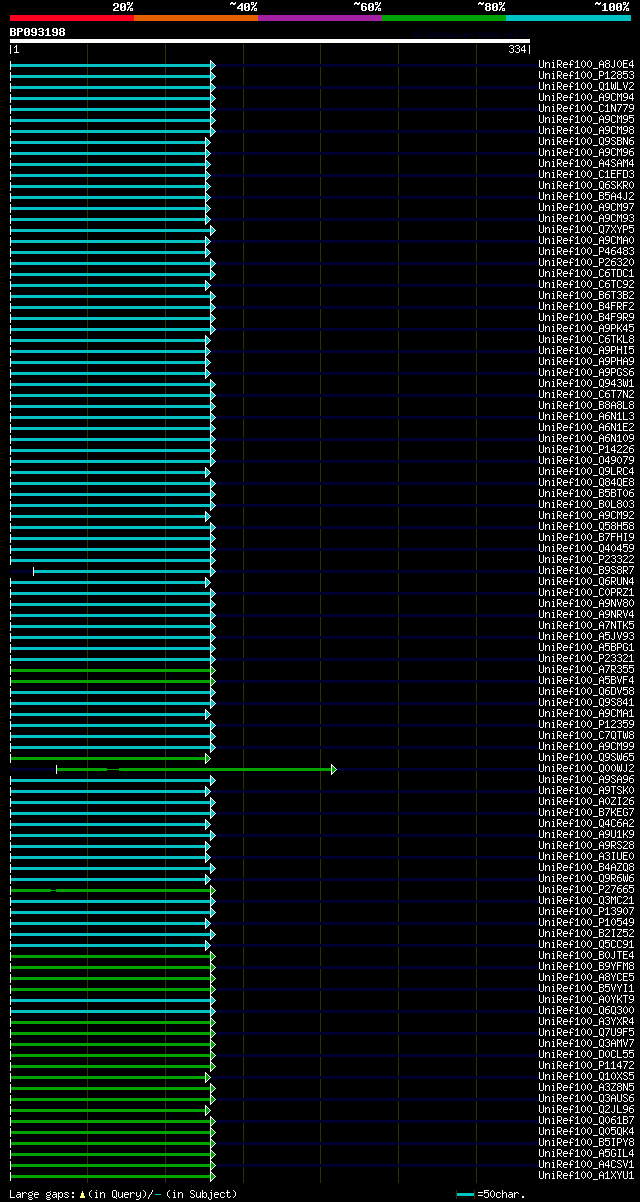Select hit label UniRef100_Q9SBN6

(586, 141)
